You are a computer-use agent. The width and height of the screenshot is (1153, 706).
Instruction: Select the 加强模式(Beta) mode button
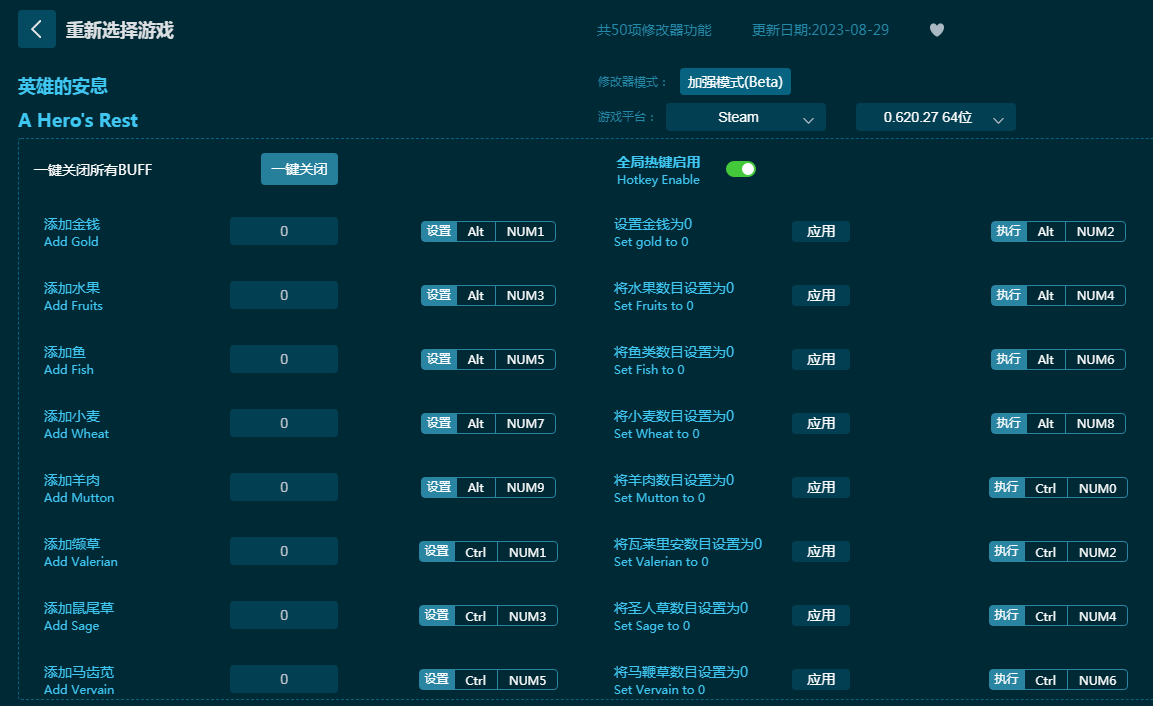click(735, 82)
